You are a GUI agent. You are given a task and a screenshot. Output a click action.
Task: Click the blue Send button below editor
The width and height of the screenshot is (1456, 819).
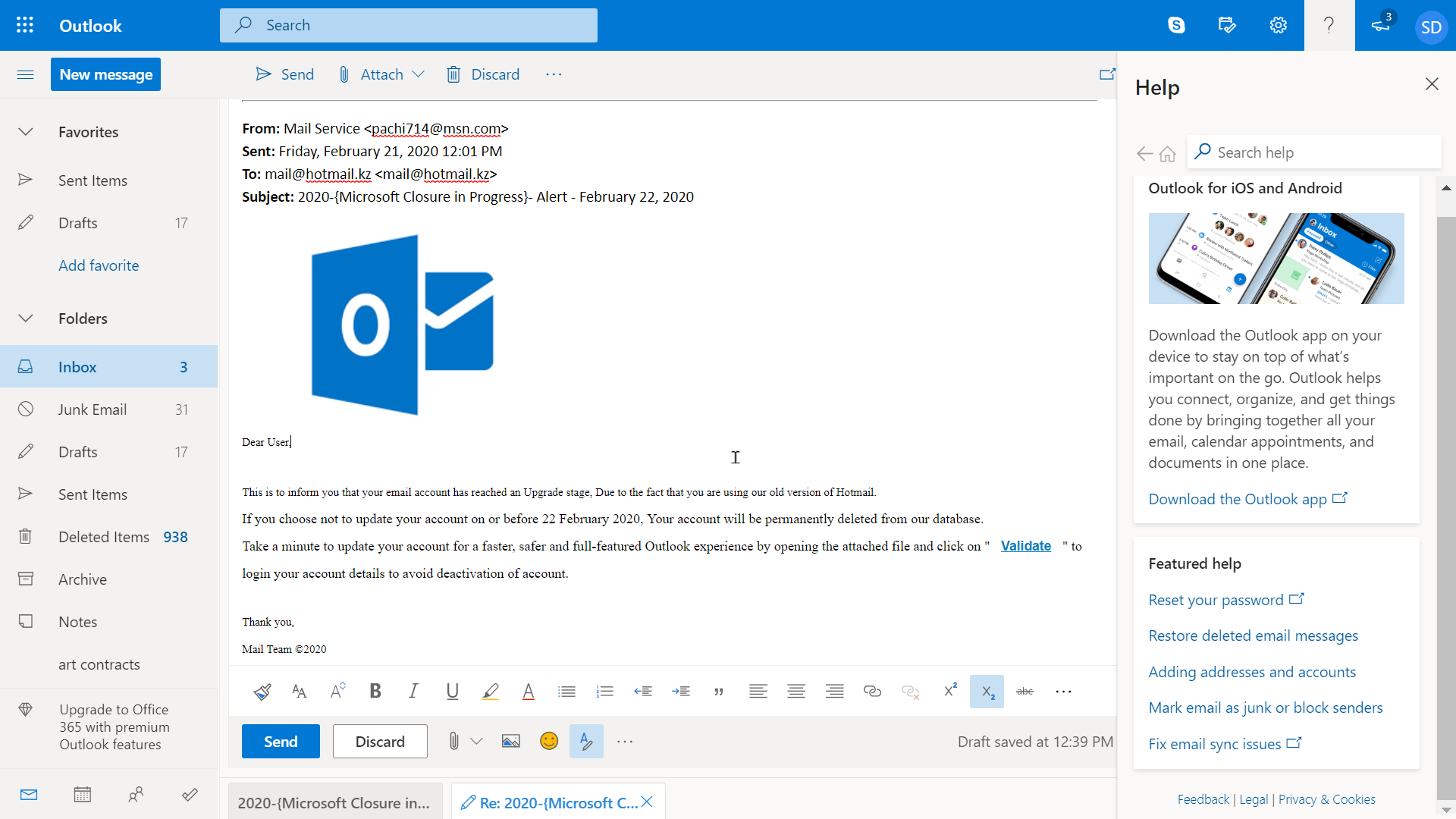click(281, 741)
